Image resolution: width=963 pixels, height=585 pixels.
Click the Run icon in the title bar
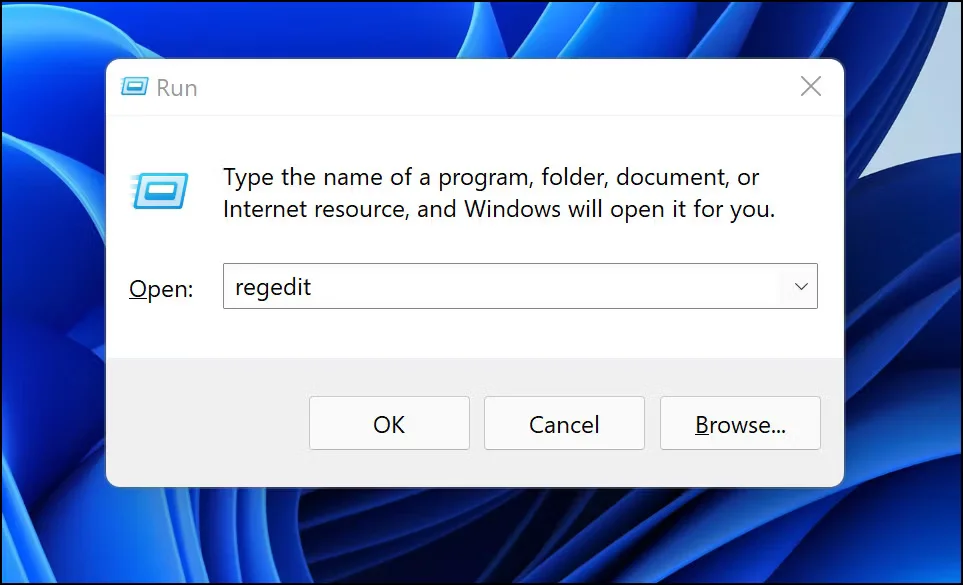tap(136, 87)
